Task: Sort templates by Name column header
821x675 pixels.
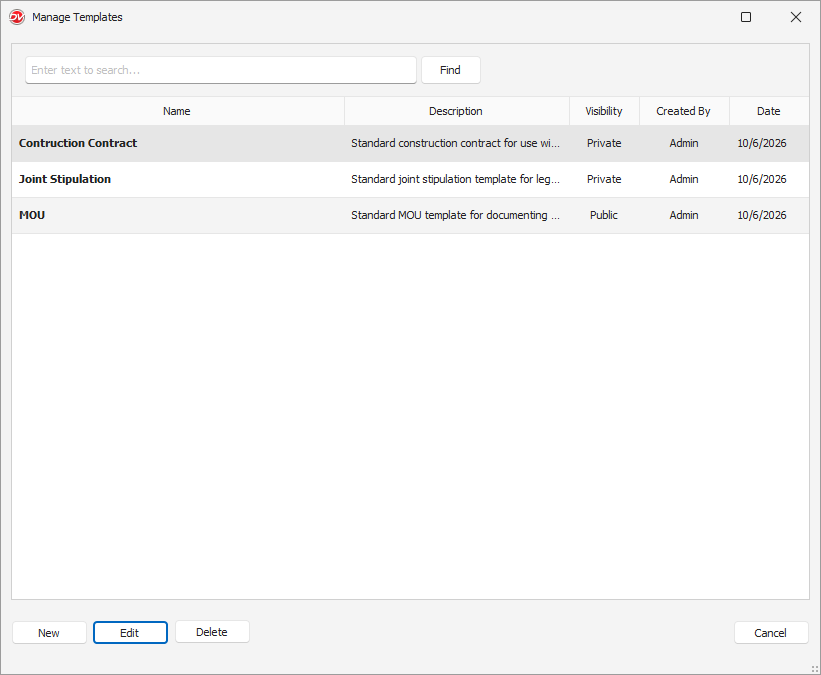Action: click(x=177, y=111)
